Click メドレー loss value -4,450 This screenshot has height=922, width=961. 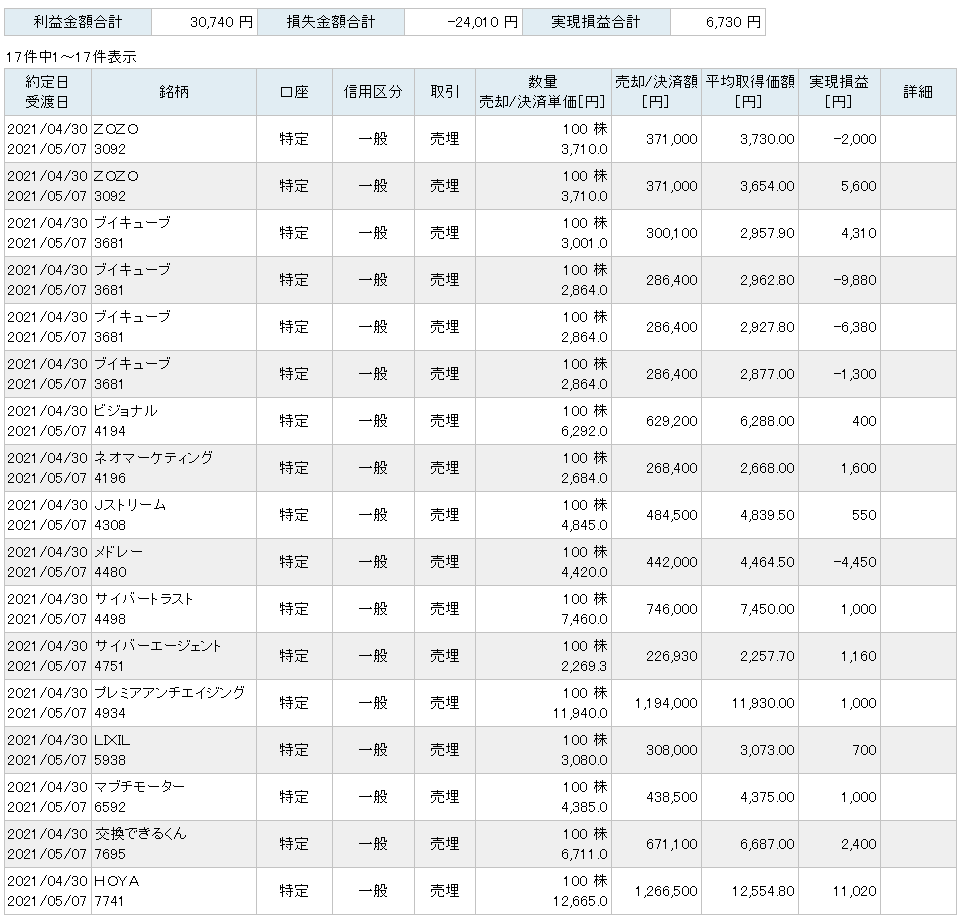pyautogui.click(x=855, y=562)
